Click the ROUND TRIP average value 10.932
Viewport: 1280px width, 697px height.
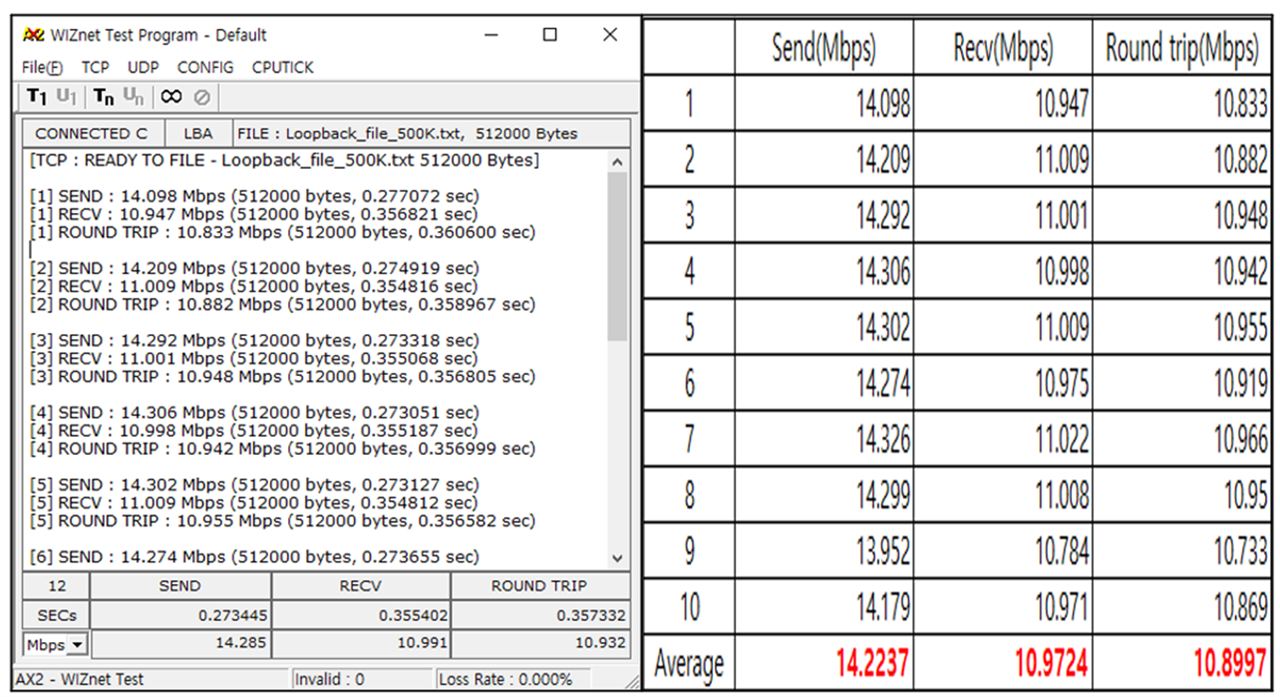click(540, 646)
